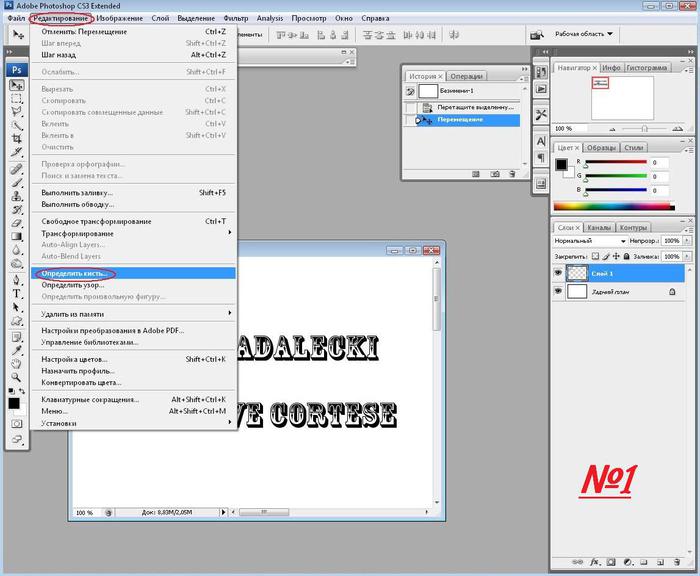The image size is (700, 576).
Task: Select the Hand tool
Action: [17, 364]
